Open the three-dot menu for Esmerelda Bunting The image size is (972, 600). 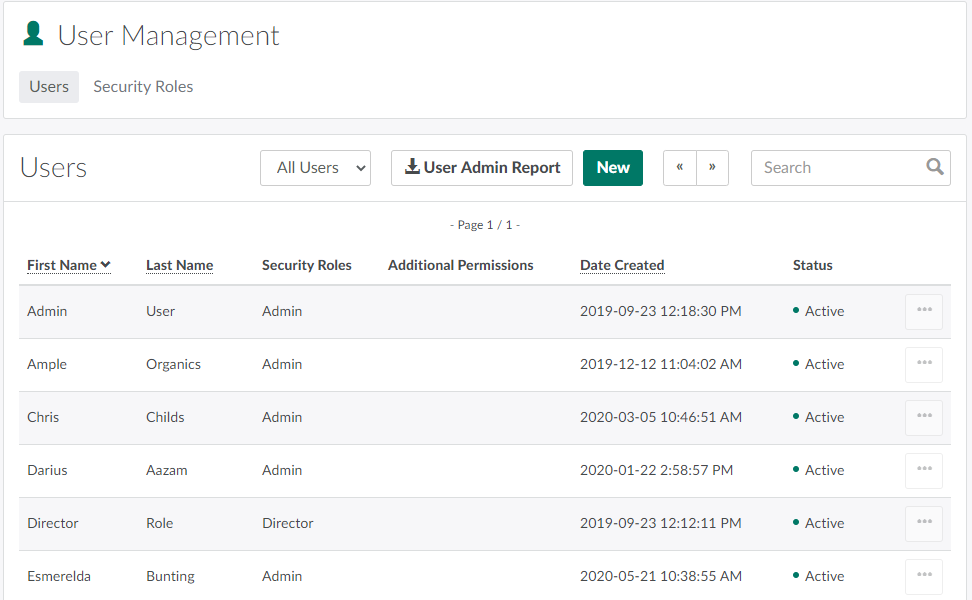[x=923, y=576]
